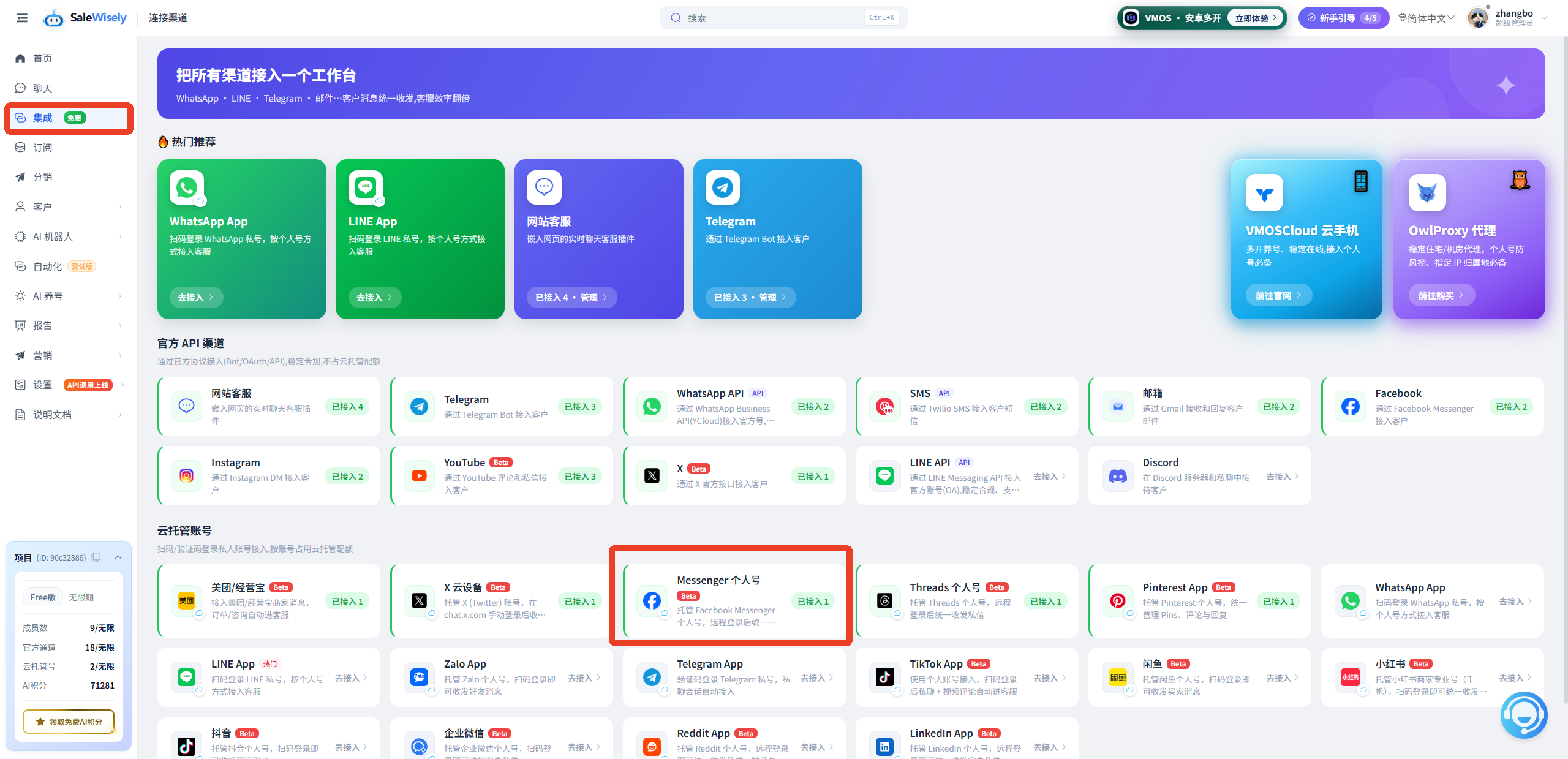
Task: Open the 新手引导 4/5 progress pill
Action: (1344, 18)
